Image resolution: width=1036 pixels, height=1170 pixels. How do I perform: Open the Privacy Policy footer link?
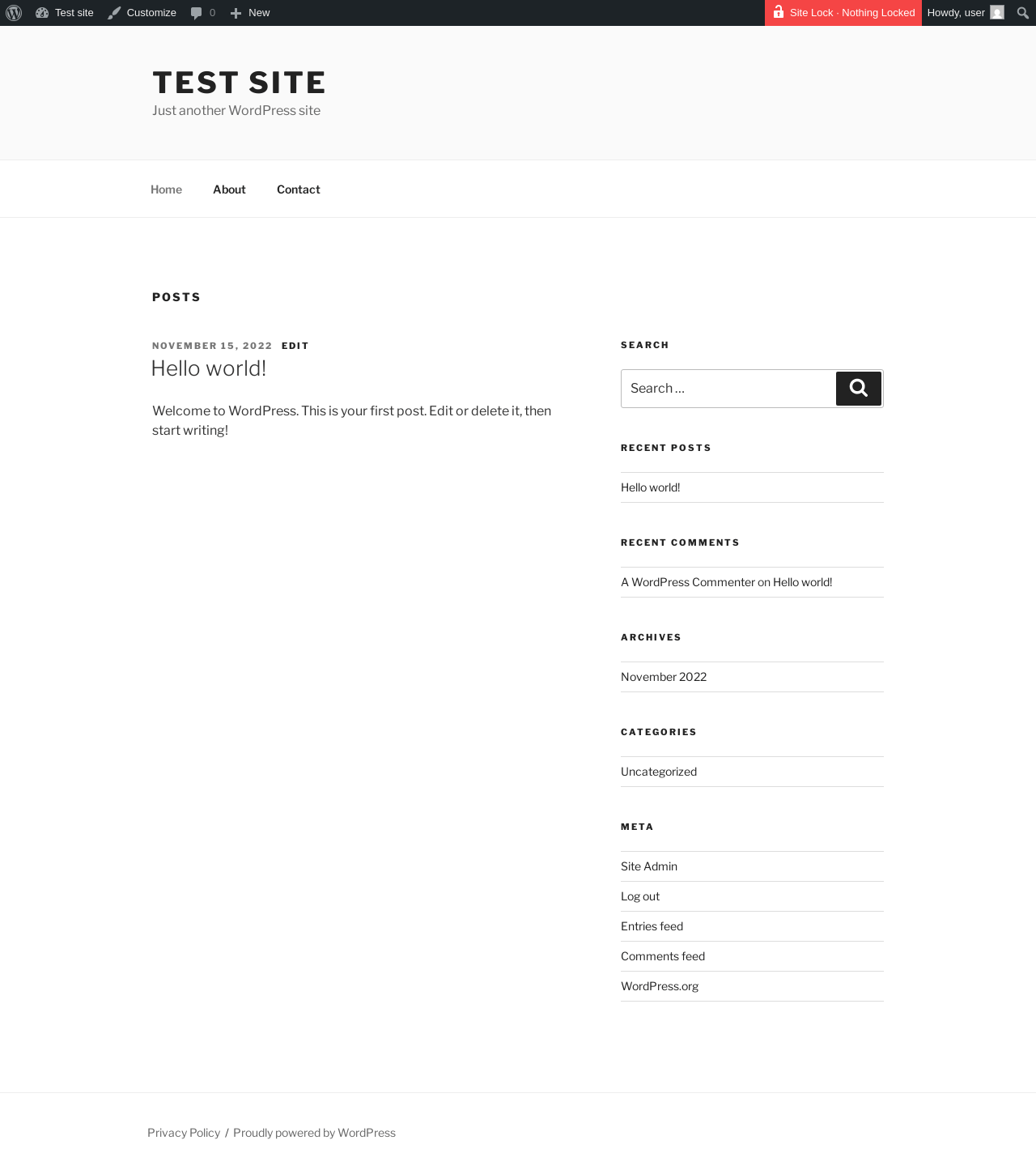click(184, 1133)
